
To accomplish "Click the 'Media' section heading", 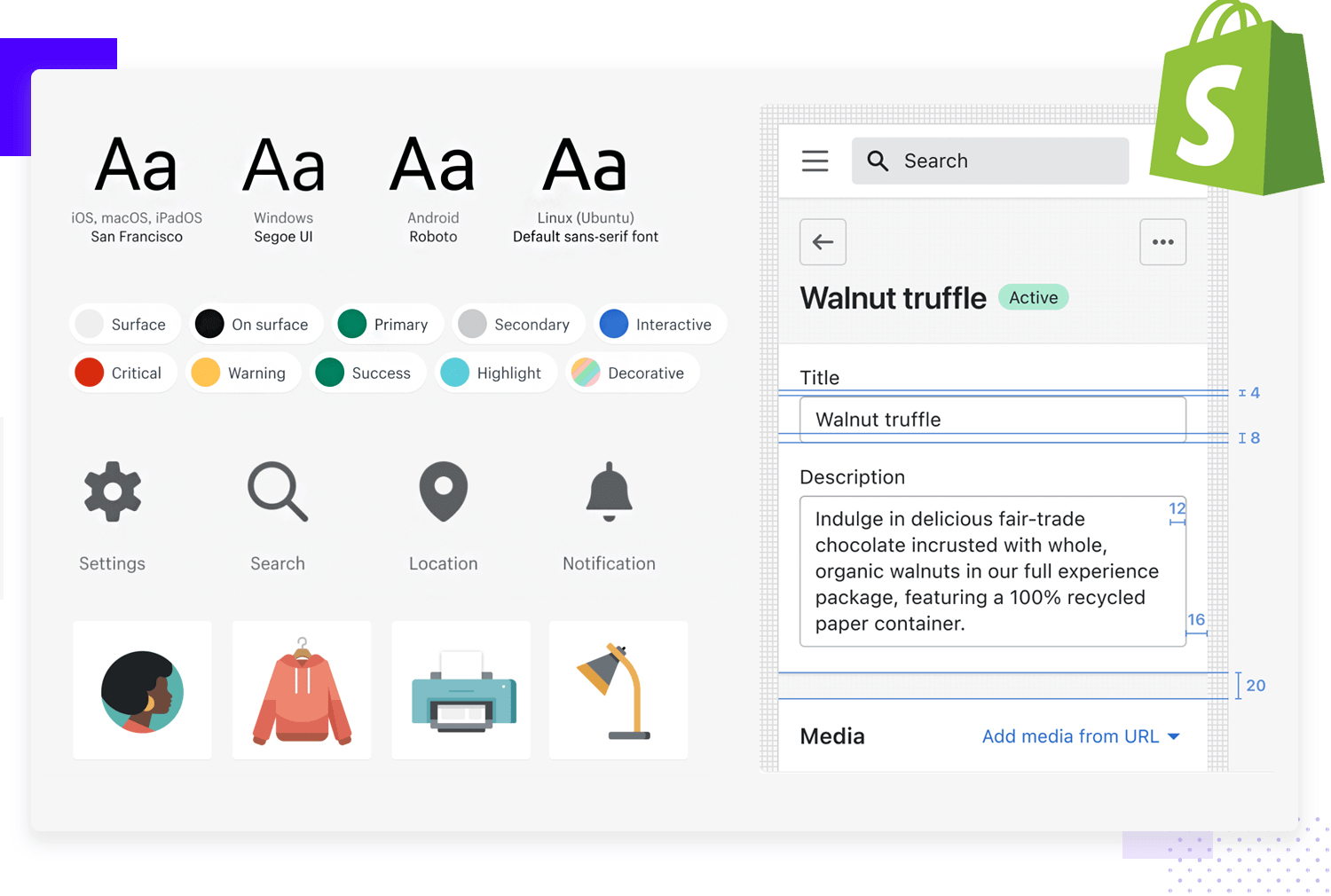I will point(832,736).
